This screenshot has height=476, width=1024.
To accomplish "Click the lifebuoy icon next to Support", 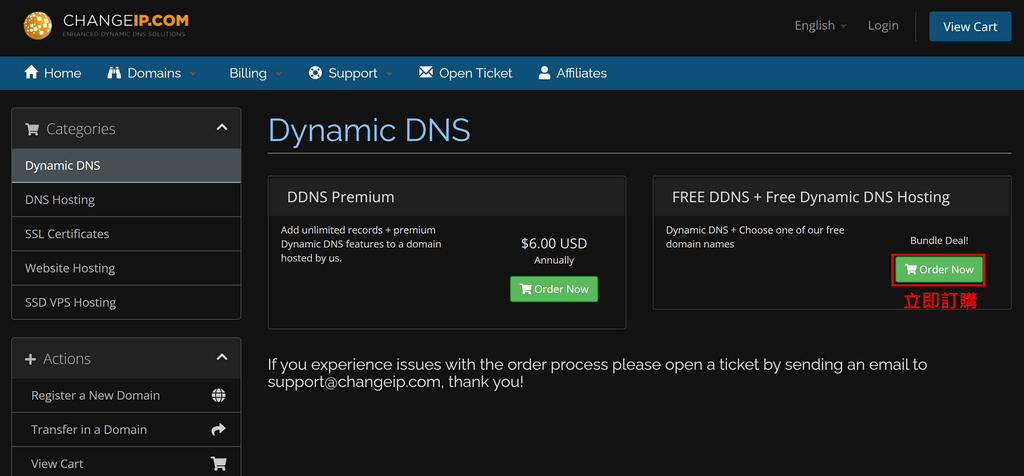I will coord(315,72).
